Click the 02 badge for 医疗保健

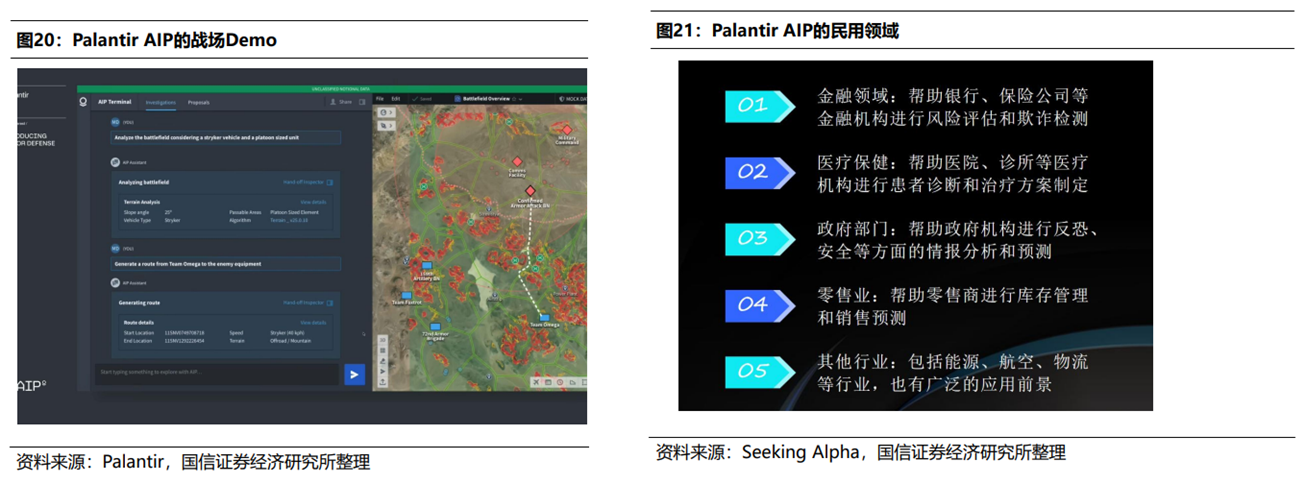tap(761, 172)
